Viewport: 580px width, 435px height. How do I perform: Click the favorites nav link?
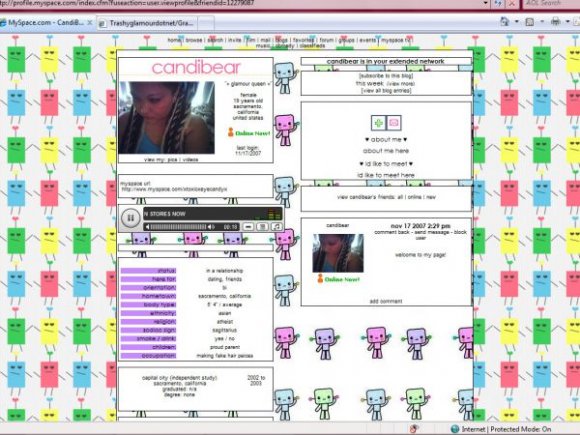[x=304, y=40]
